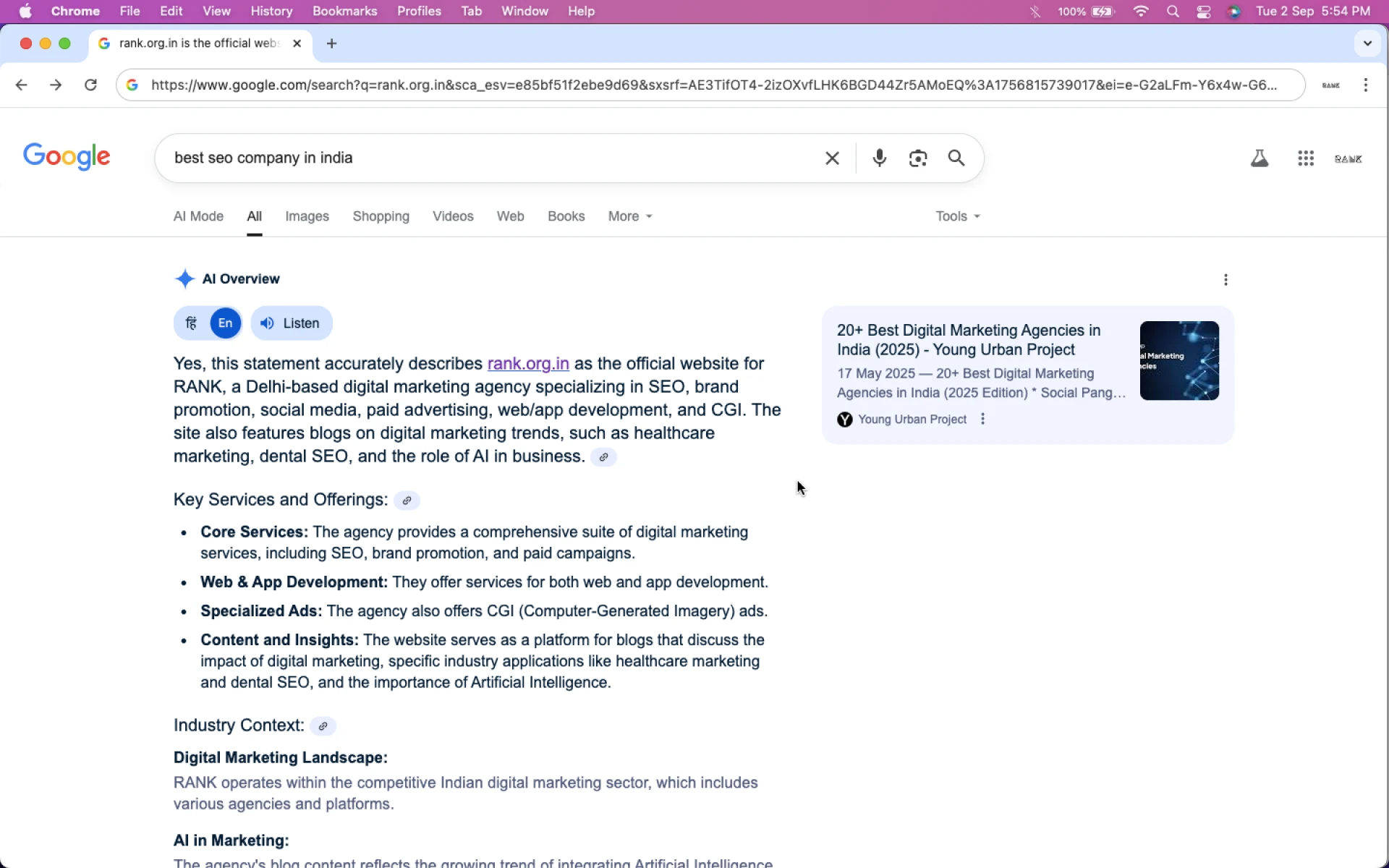The image size is (1389, 868).
Task: Open the rank.org.in hyperlink
Action: pyautogui.click(x=528, y=364)
